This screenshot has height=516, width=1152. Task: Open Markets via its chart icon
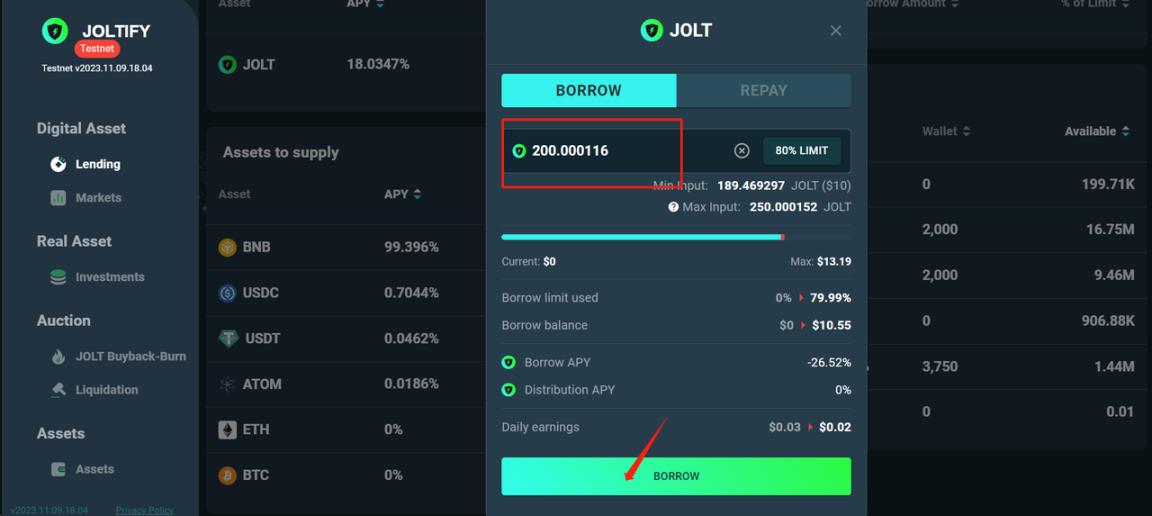coord(58,198)
